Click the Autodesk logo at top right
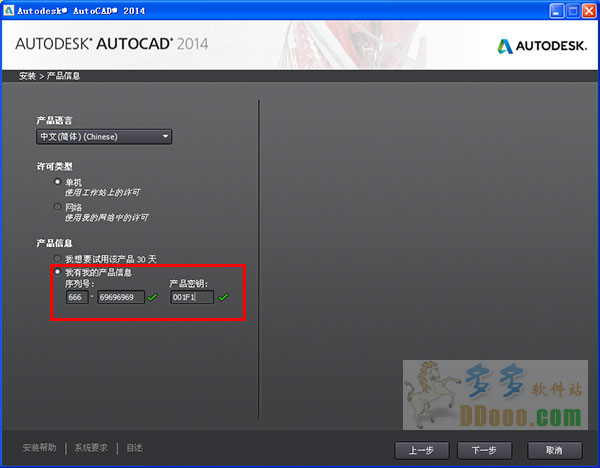Image resolution: width=600 pixels, height=468 pixels. pos(542,46)
